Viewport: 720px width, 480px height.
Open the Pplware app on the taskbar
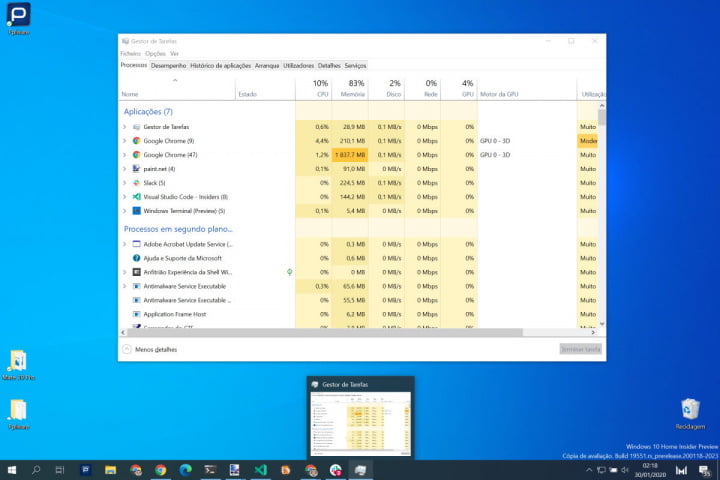[x=85, y=470]
